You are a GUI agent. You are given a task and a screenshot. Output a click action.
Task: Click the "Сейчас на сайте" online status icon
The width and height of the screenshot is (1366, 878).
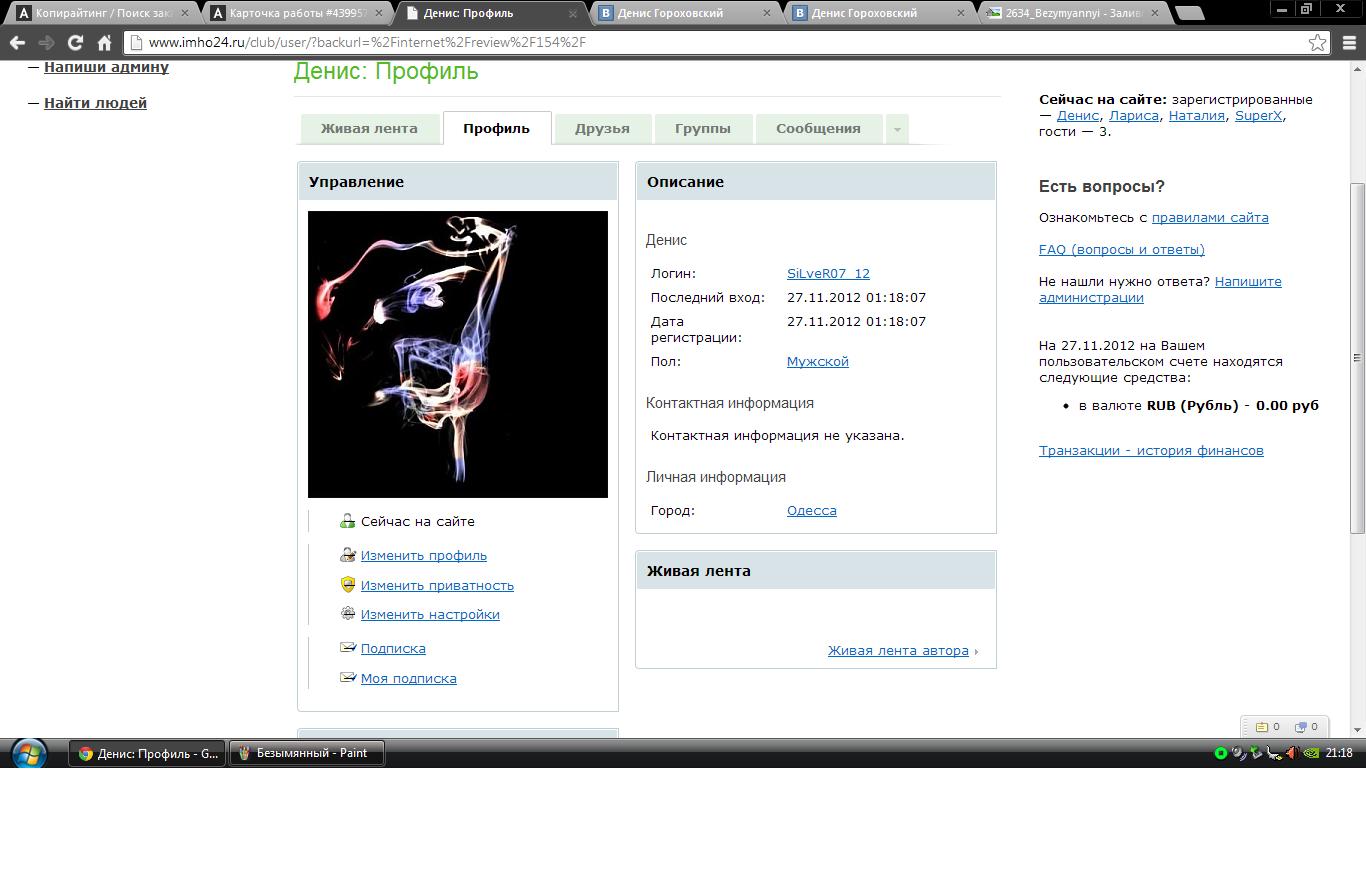347,521
